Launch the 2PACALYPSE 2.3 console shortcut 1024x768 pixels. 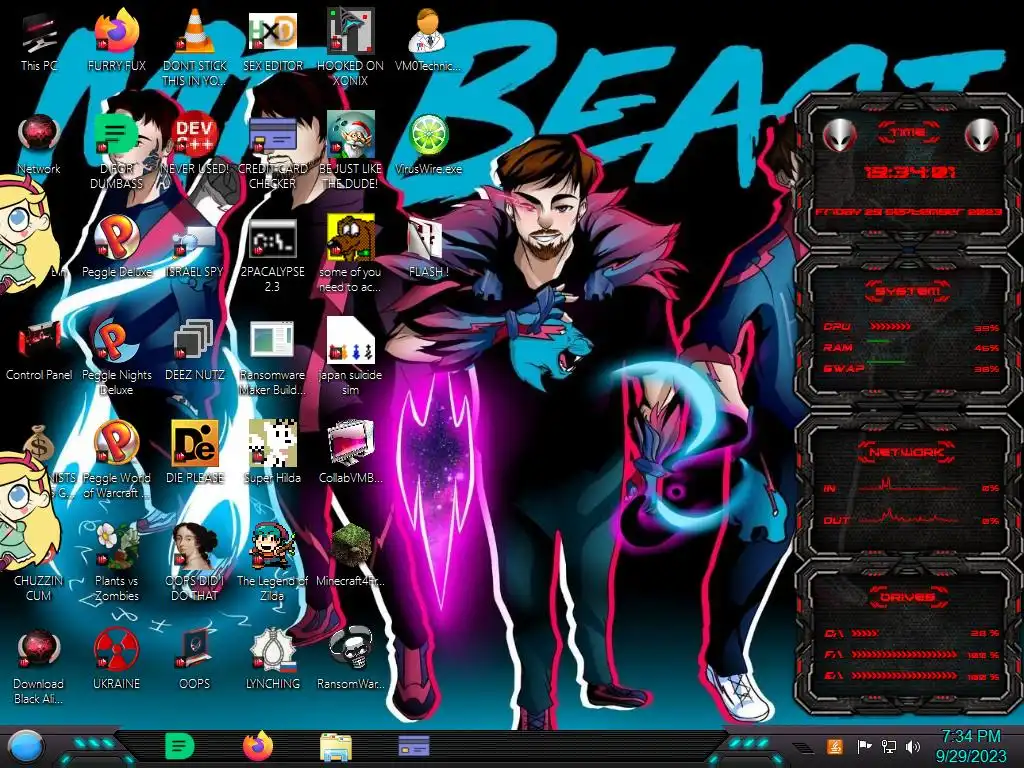click(272, 255)
